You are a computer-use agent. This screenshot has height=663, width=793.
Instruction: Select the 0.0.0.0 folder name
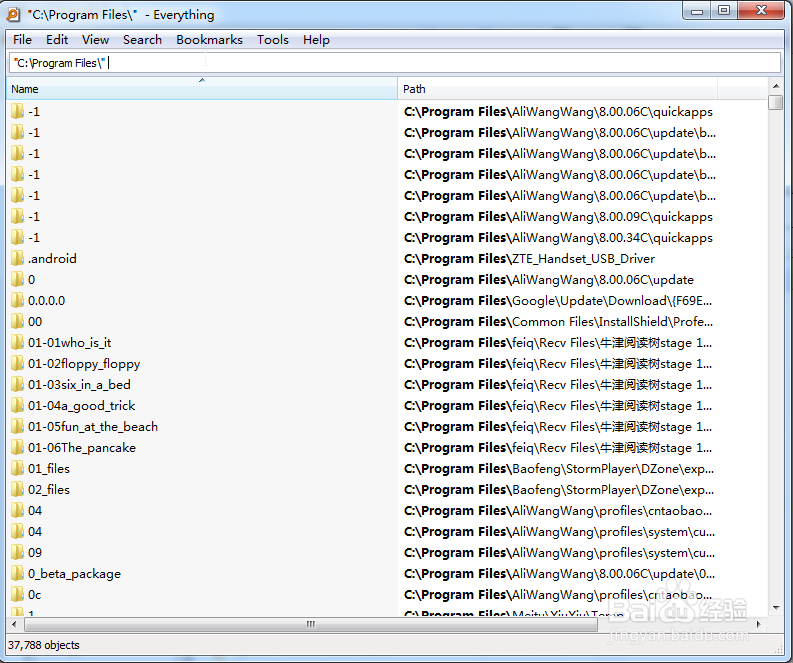pyautogui.click(x=47, y=300)
